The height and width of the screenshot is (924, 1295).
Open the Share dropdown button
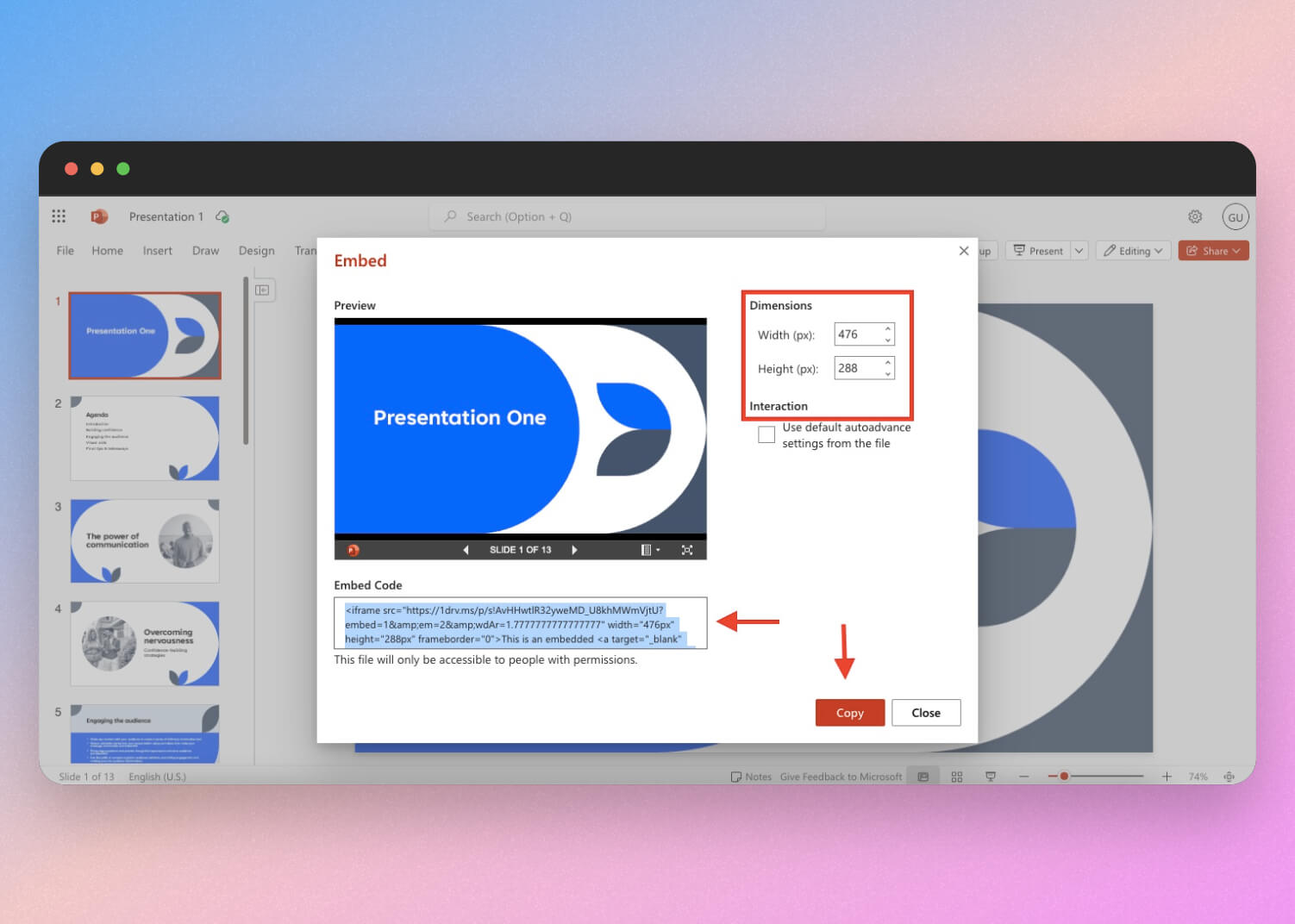click(x=1213, y=251)
